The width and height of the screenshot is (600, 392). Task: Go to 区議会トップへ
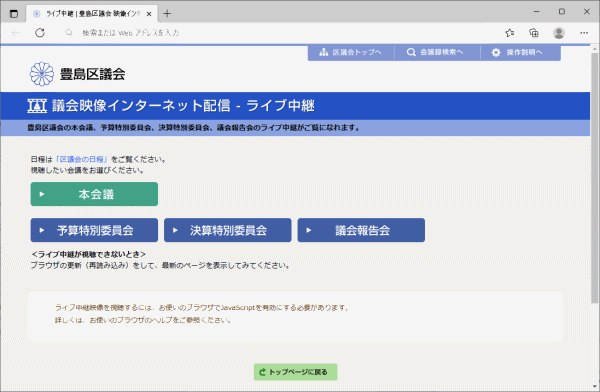click(351, 52)
